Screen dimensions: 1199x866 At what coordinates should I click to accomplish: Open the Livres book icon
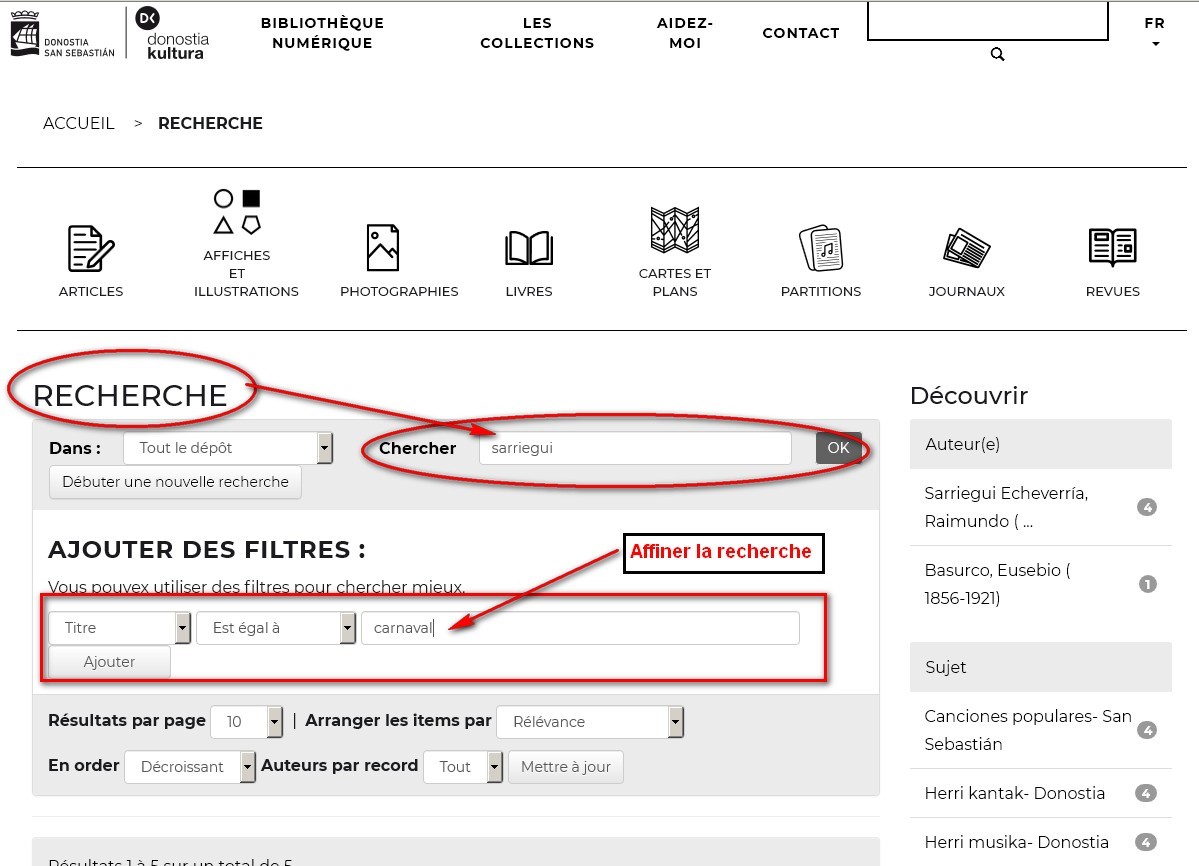[x=529, y=248]
